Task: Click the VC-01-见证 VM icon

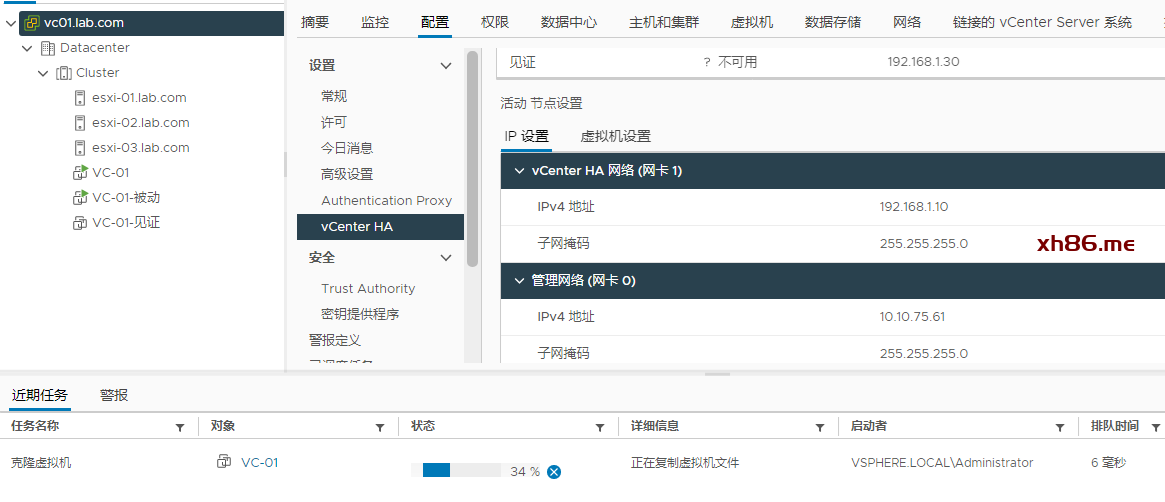Action: coord(80,223)
